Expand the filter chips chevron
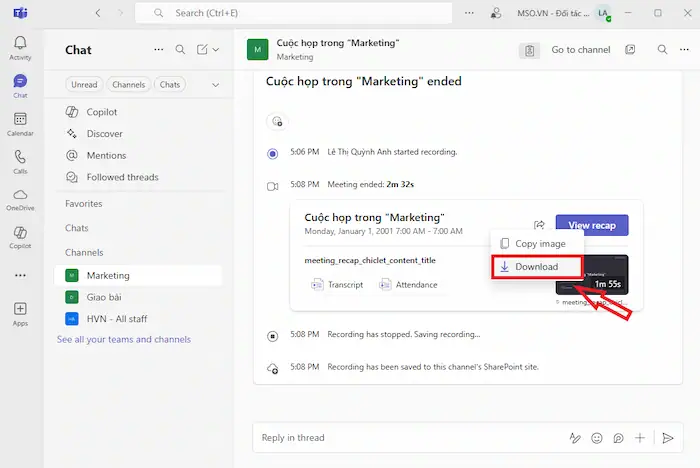The image size is (700, 468). tap(215, 85)
